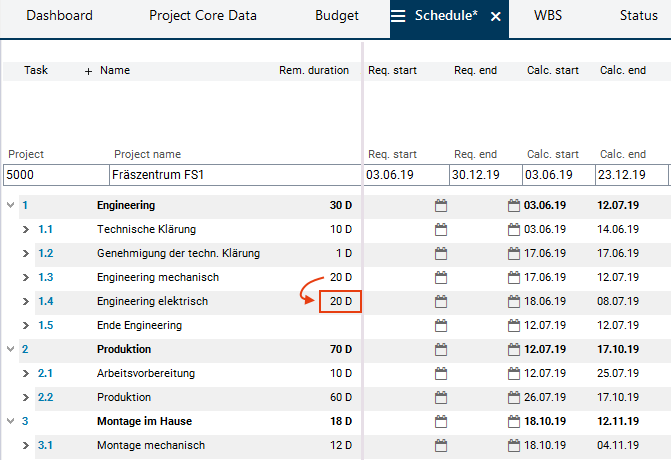This screenshot has width=671, height=460.
Task: Open Req. start calendar for Technische Klärung
Action: pos(441,229)
